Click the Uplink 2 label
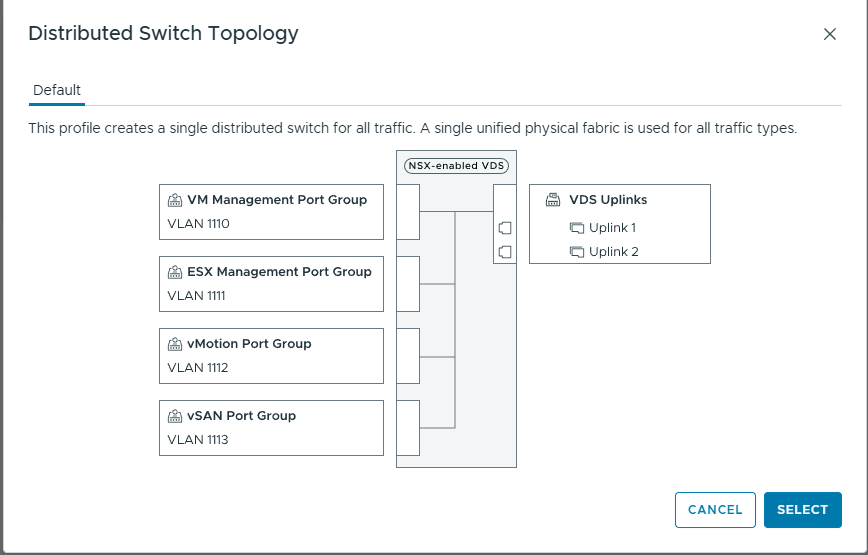The height and width of the screenshot is (555, 868). point(613,252)
